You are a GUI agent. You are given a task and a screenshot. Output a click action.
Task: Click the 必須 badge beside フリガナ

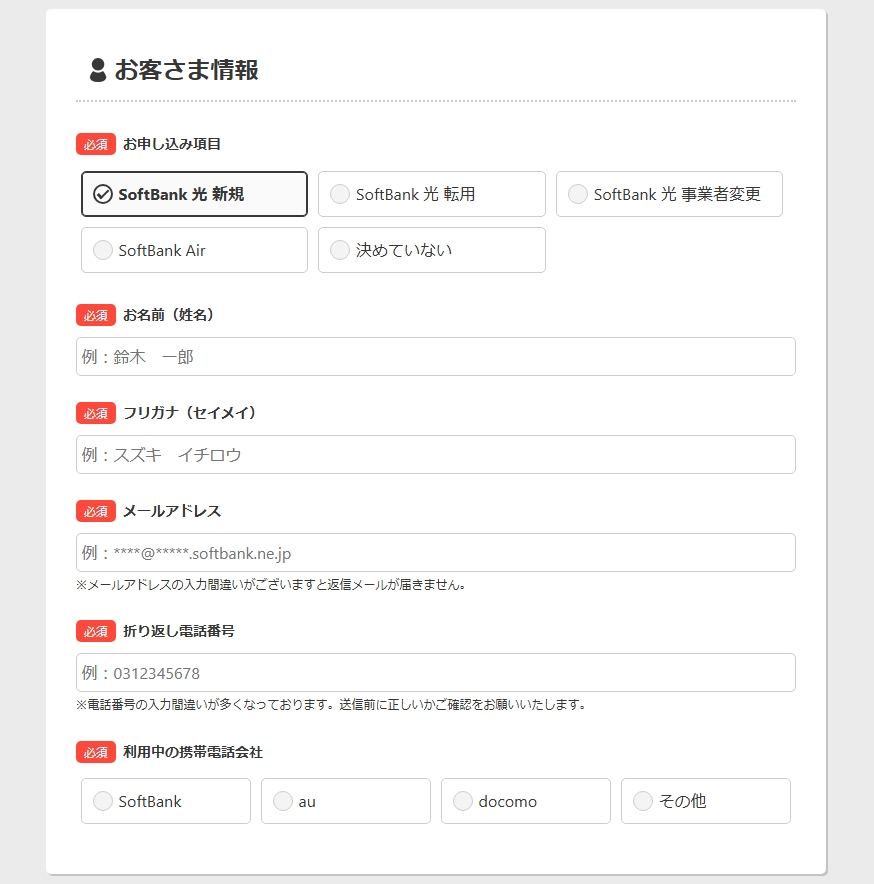(96, 413)
